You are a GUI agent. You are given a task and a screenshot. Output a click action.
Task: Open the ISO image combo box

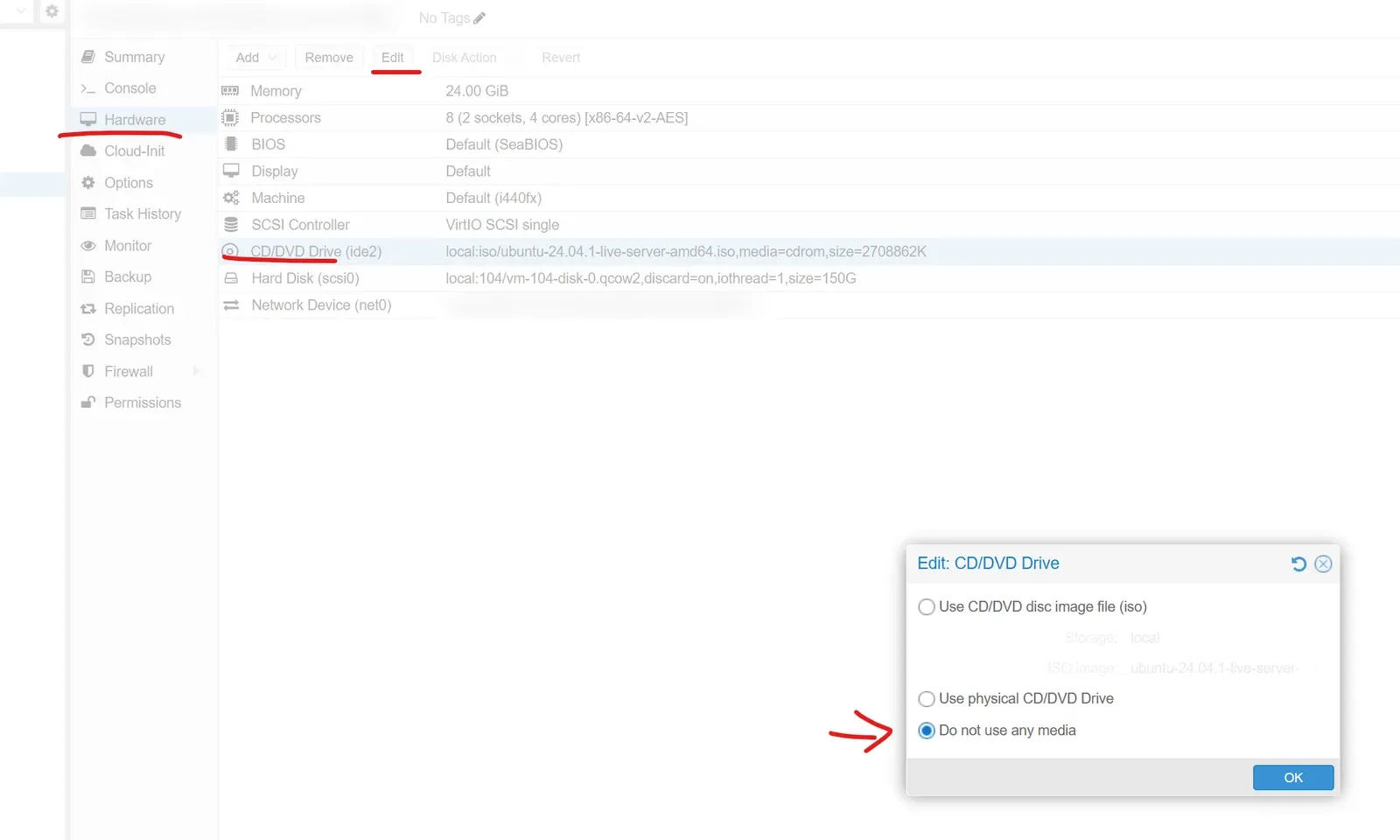click(1223, 668)
